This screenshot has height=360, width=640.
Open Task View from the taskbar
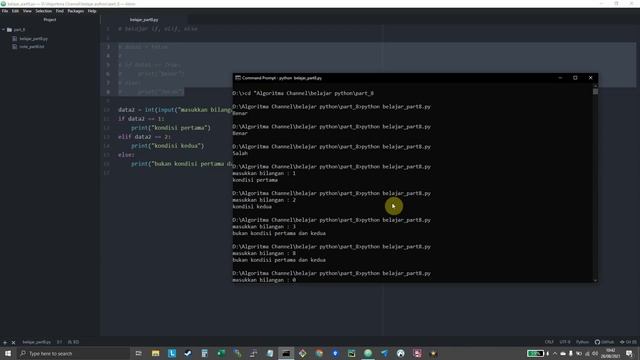point(139,353)
